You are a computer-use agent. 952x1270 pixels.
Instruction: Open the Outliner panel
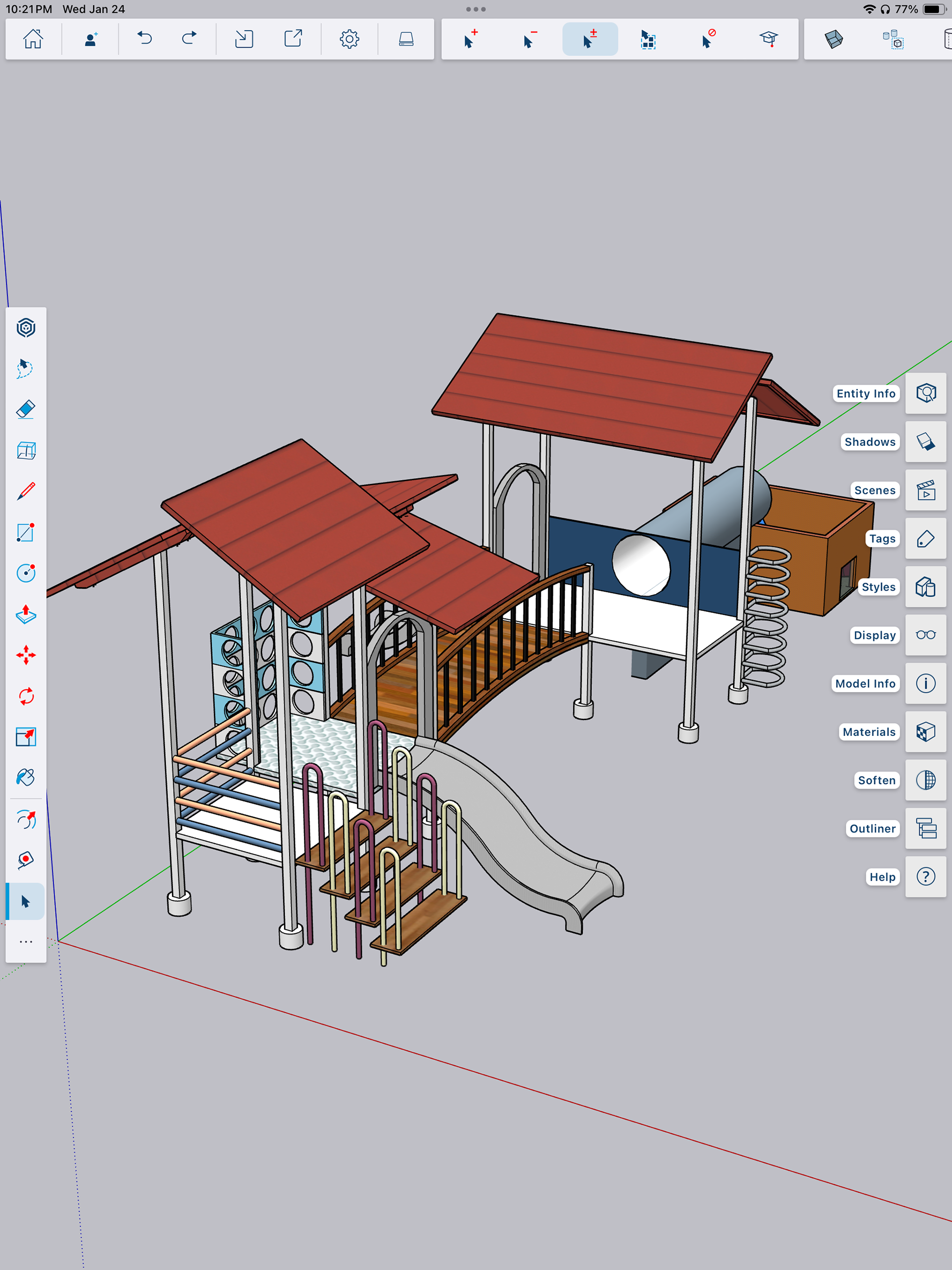coord(926,829)
